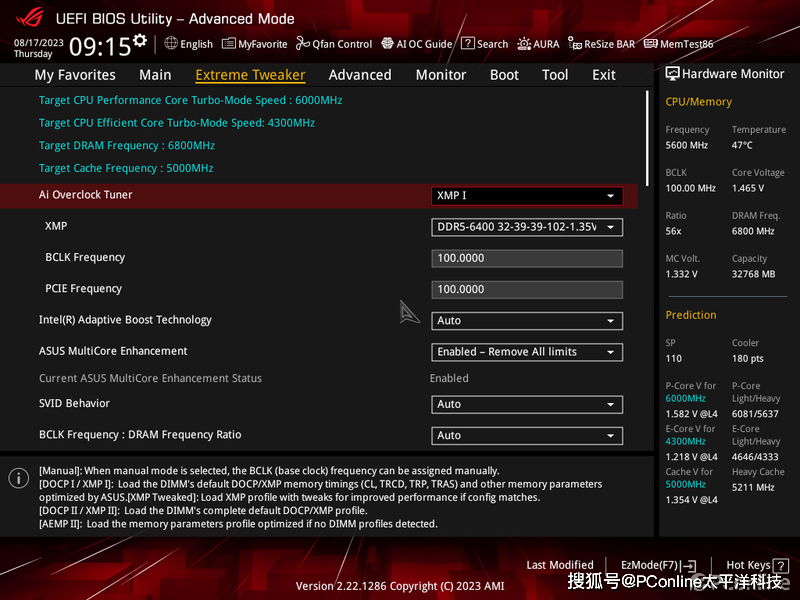Click the 5211 MHz Heavy Cache value
Viewport: 800px width, 600px height.
coord(753,487)
